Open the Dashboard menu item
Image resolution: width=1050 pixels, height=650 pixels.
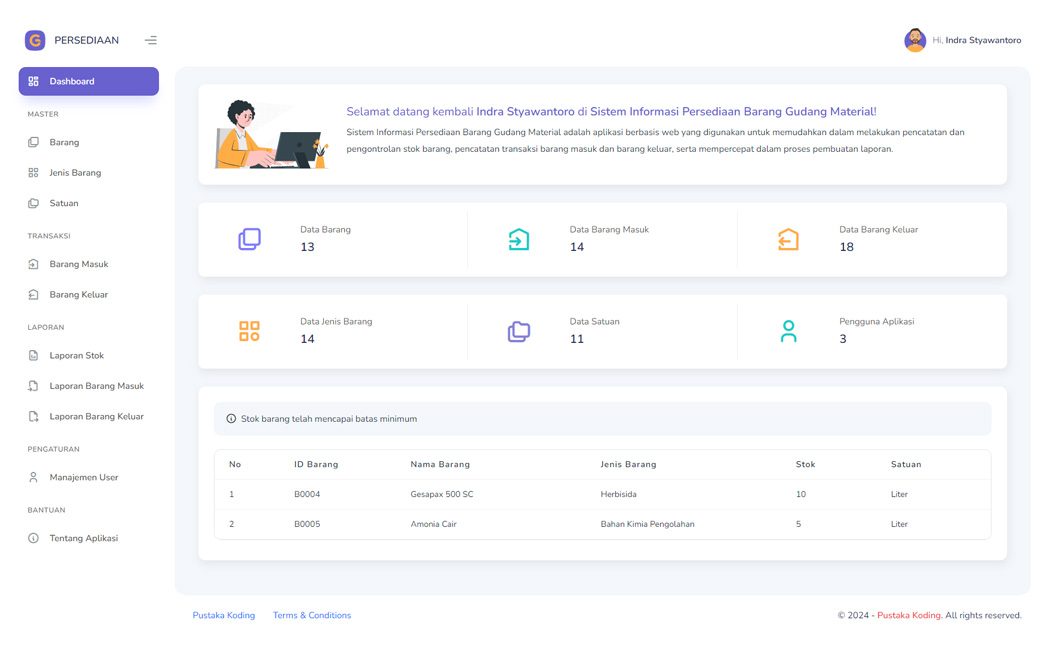[88, 81]
